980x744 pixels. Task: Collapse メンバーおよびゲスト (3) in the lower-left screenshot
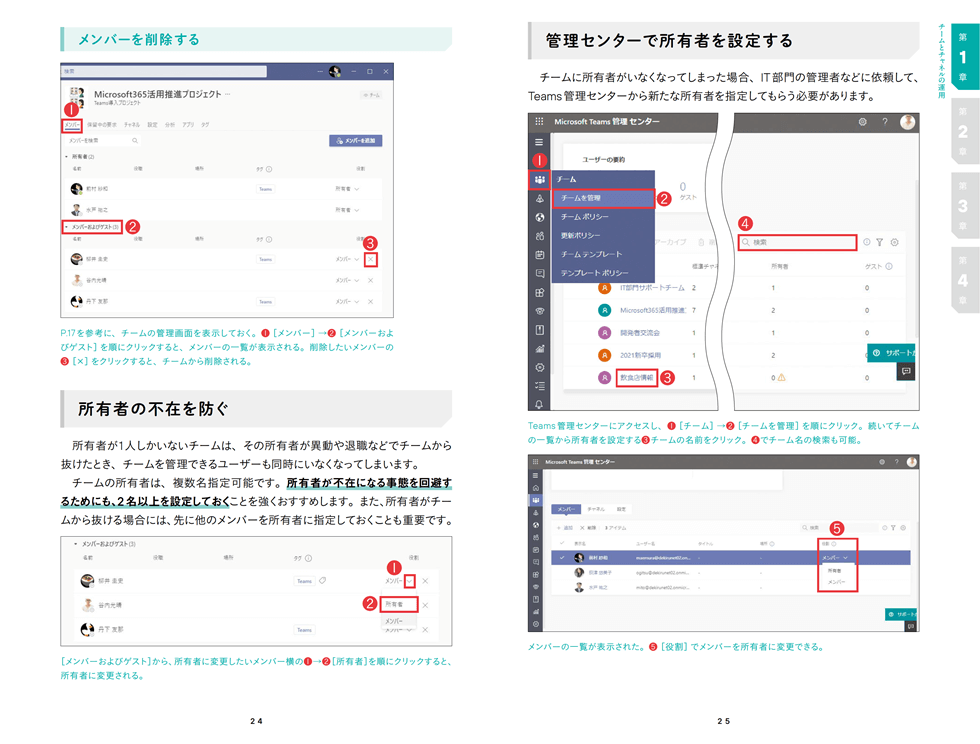click(76, 544)
